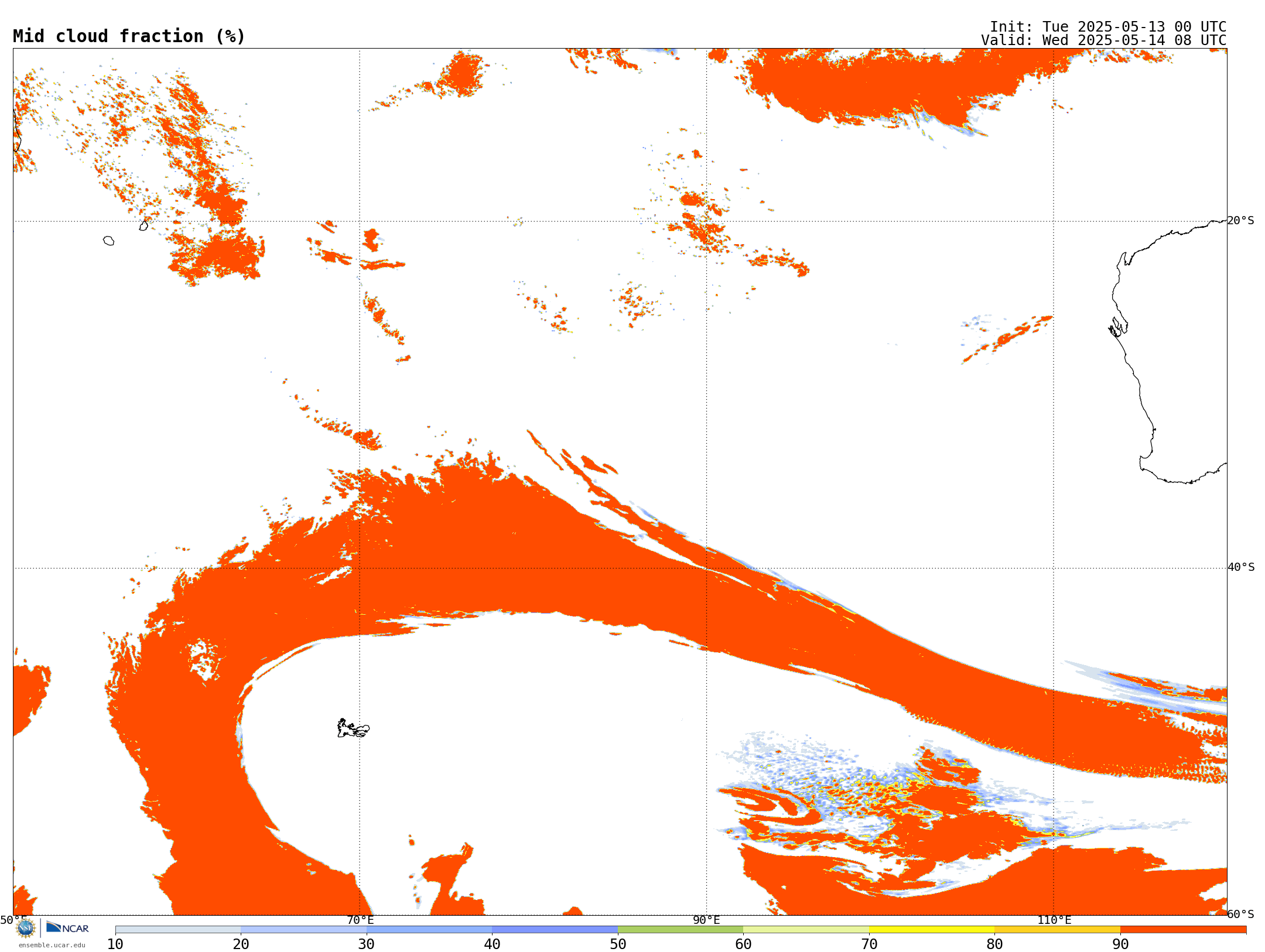Click the 70°E longitude label
Screen dimensions: 1265x952
click(360, 920)
